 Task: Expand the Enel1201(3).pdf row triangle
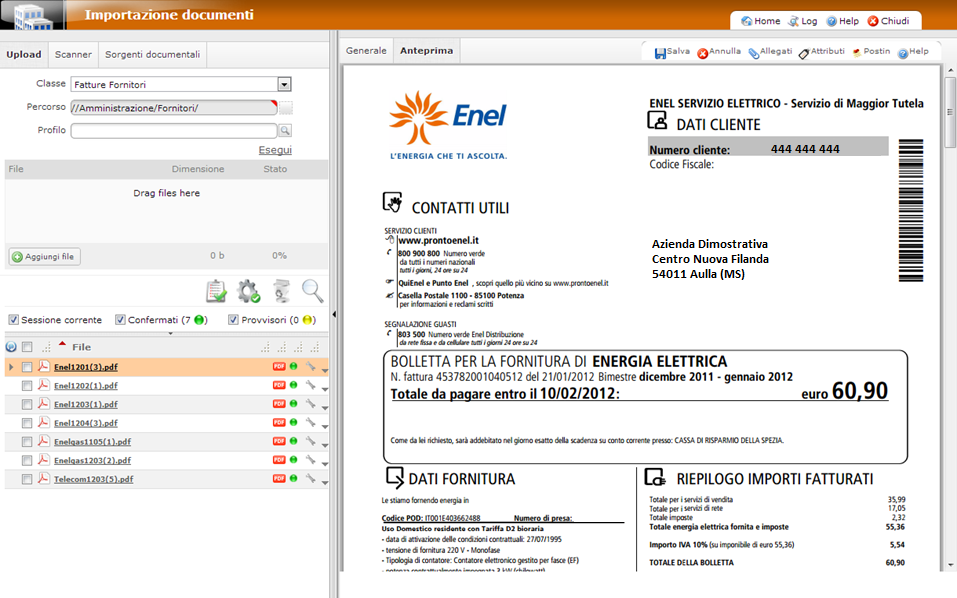pyautogui.click(x=11, y=367)
